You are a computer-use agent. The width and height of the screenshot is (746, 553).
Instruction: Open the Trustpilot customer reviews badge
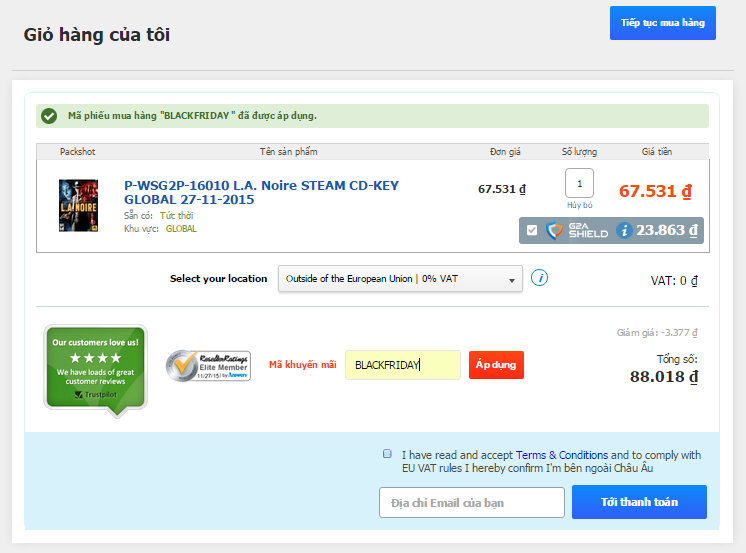click(96, 371)
